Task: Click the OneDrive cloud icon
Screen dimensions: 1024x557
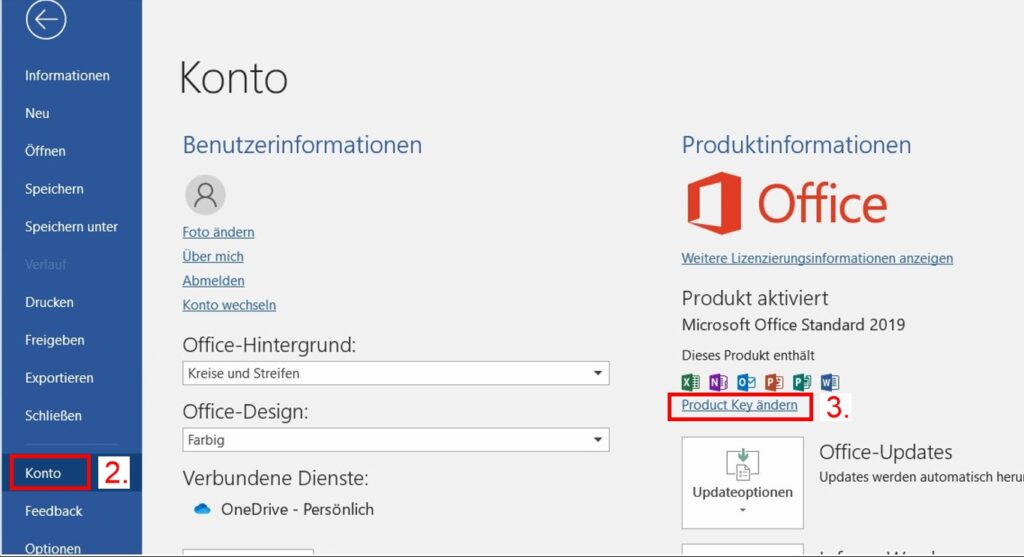Action: click(202, 509)
